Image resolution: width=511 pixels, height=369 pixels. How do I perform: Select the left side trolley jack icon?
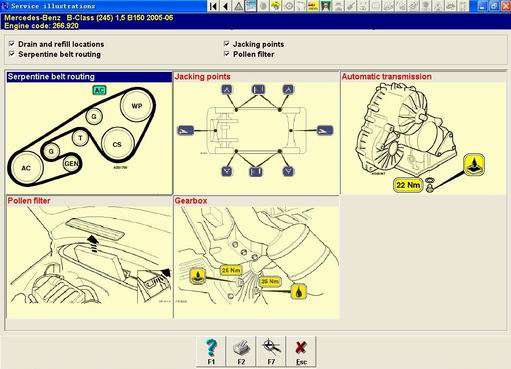click(186, 130)
